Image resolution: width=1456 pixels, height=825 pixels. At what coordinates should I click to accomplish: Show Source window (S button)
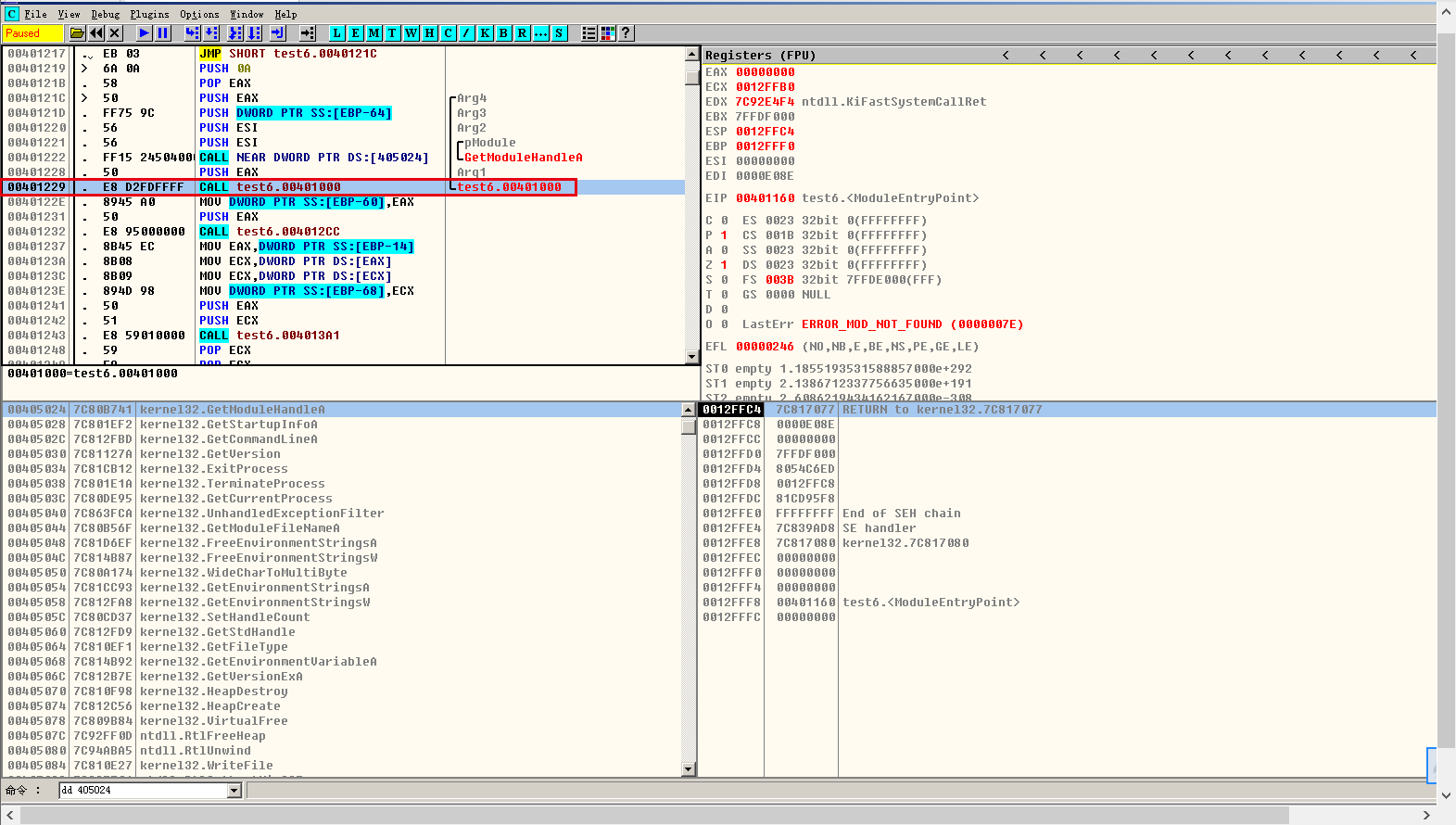[560, 33]
